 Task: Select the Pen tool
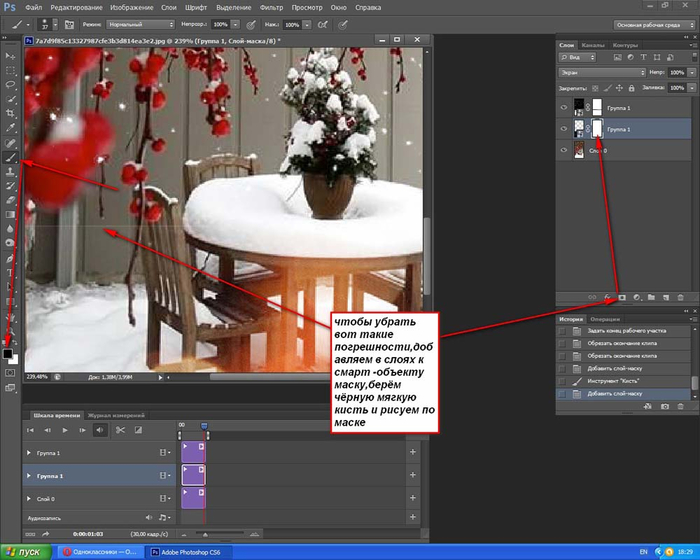point(10,258)
